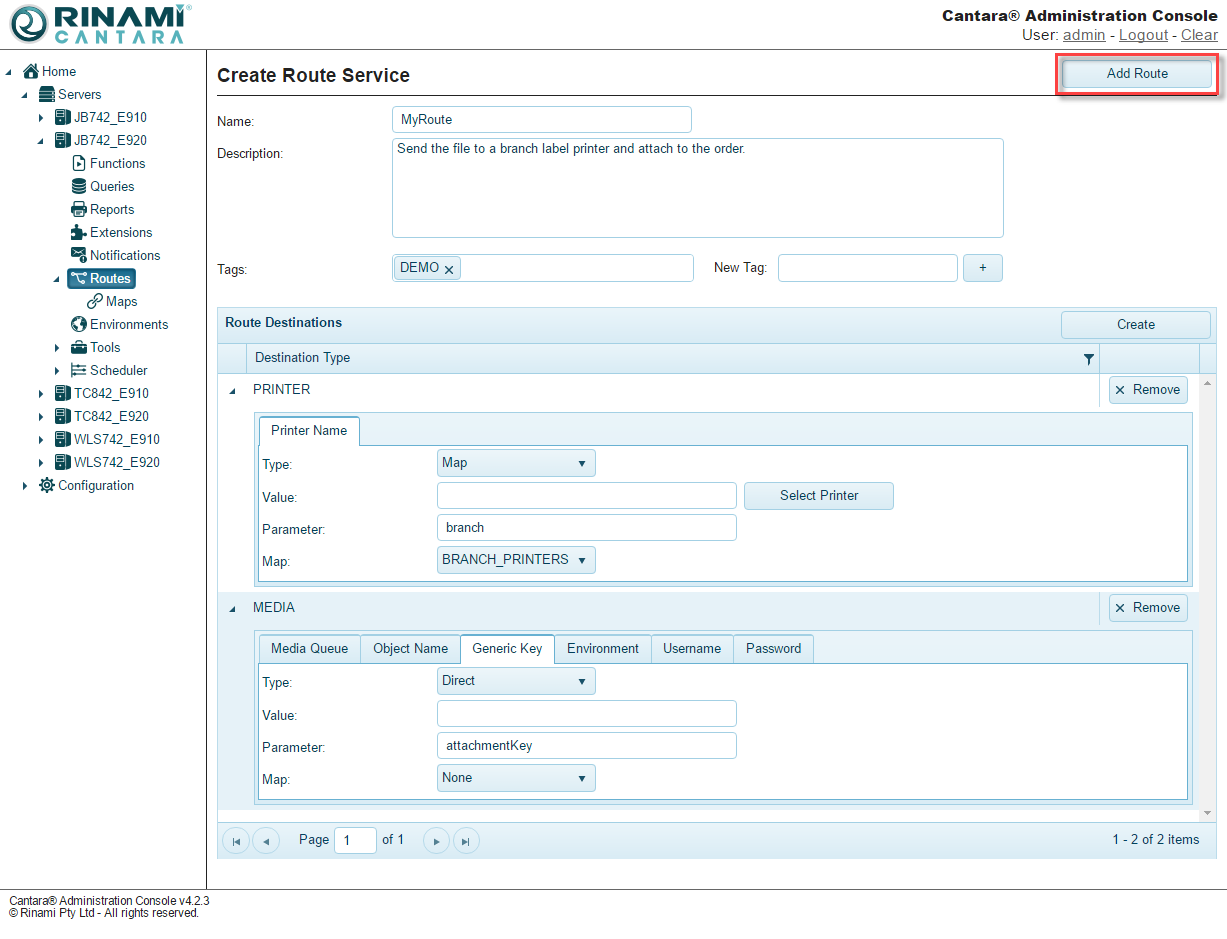This screenshot has width=1227, height=939.
Task: Collapse the PRINTER destination row
Action: click(232, 390)
